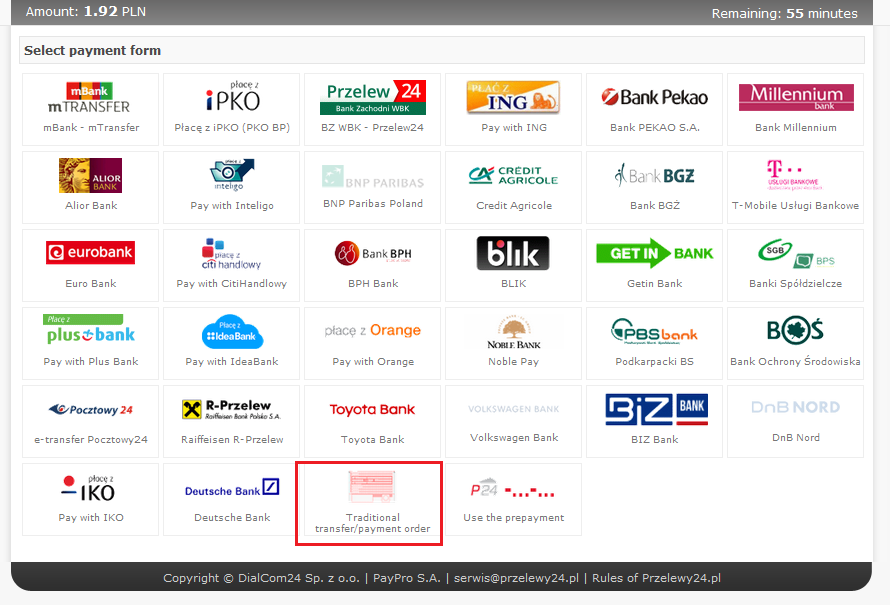This screenshot has height=605, width=890.
Task: Choose the green Getin Bank logo
Action: 654,253
